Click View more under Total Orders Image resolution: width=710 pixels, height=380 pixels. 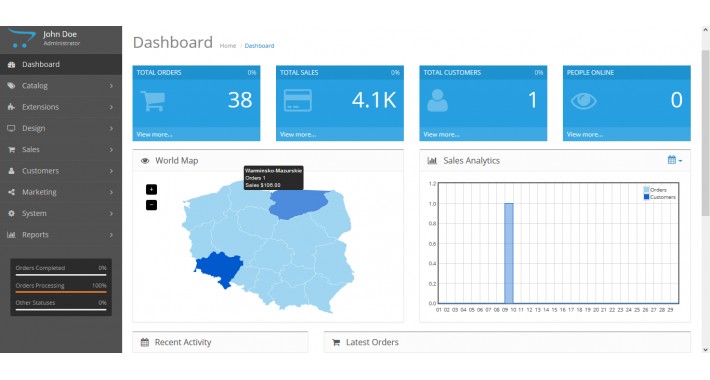[x=154, y=135]
